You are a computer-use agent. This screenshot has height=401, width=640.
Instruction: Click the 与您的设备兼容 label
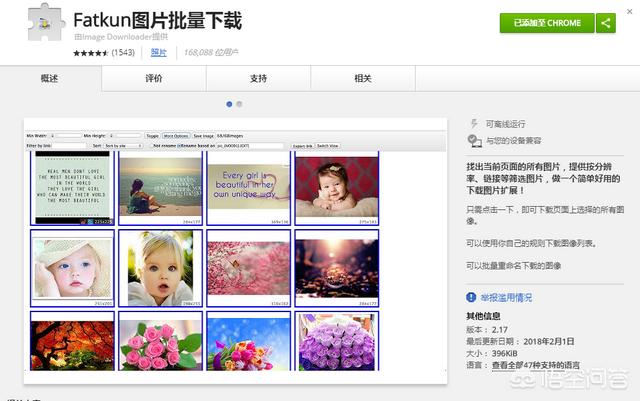click(x=513, y=141)
